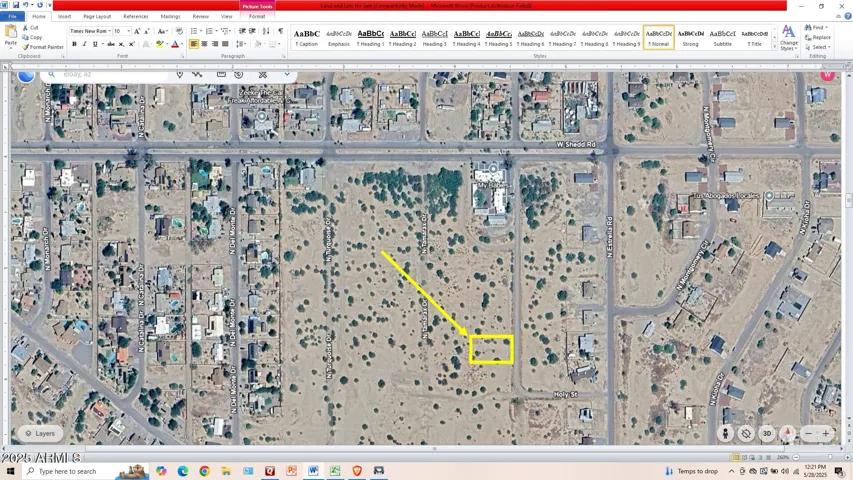853x480 pixels.
Task: Undo the last action
Action: 26,5
